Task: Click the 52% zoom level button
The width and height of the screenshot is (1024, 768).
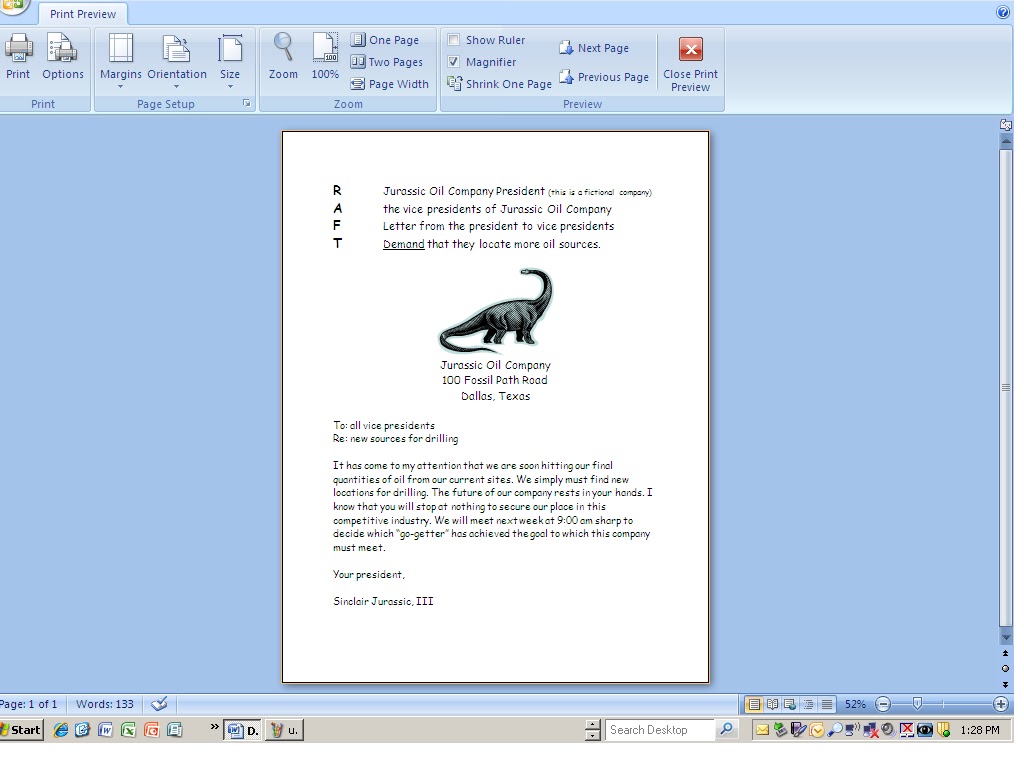Action: [855, 704]
